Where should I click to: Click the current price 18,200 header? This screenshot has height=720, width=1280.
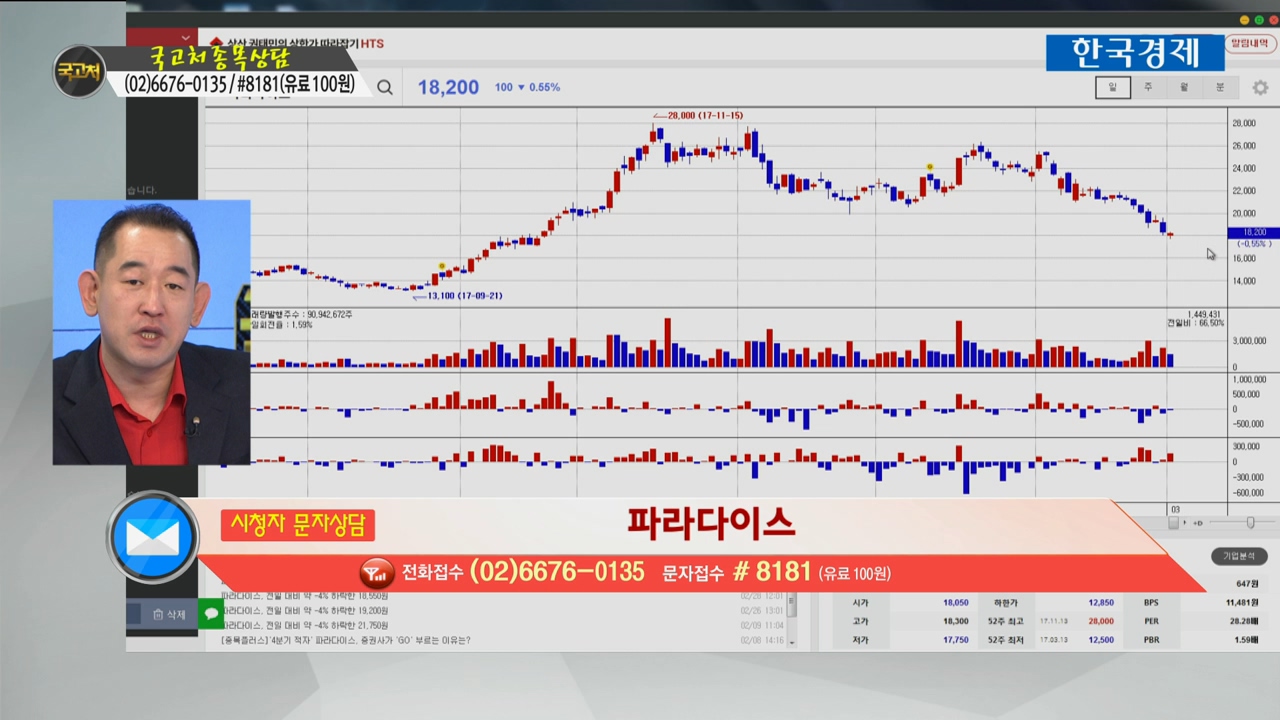point(448,87)
